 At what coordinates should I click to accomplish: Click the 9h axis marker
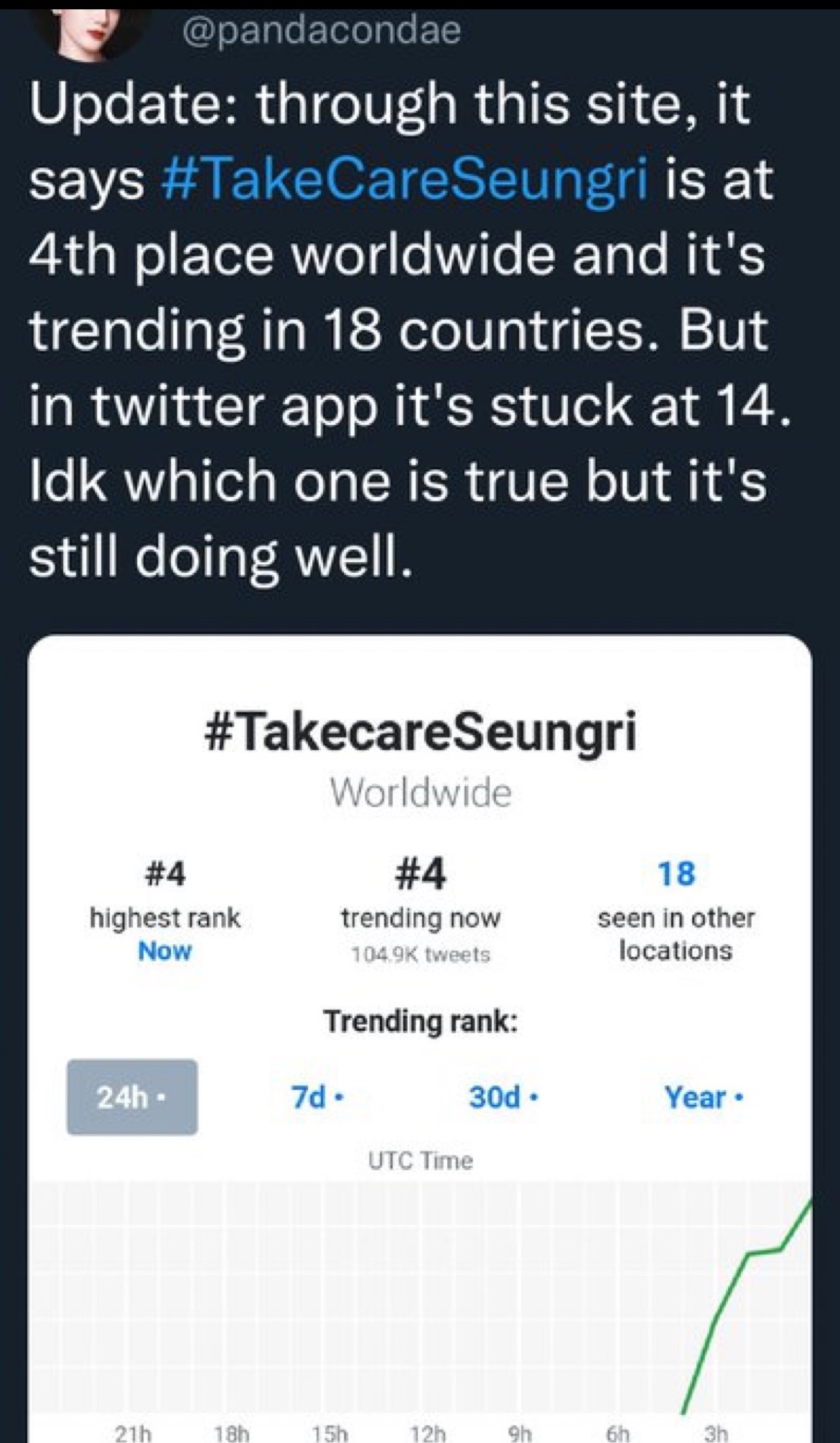[x=521, y=1434]
